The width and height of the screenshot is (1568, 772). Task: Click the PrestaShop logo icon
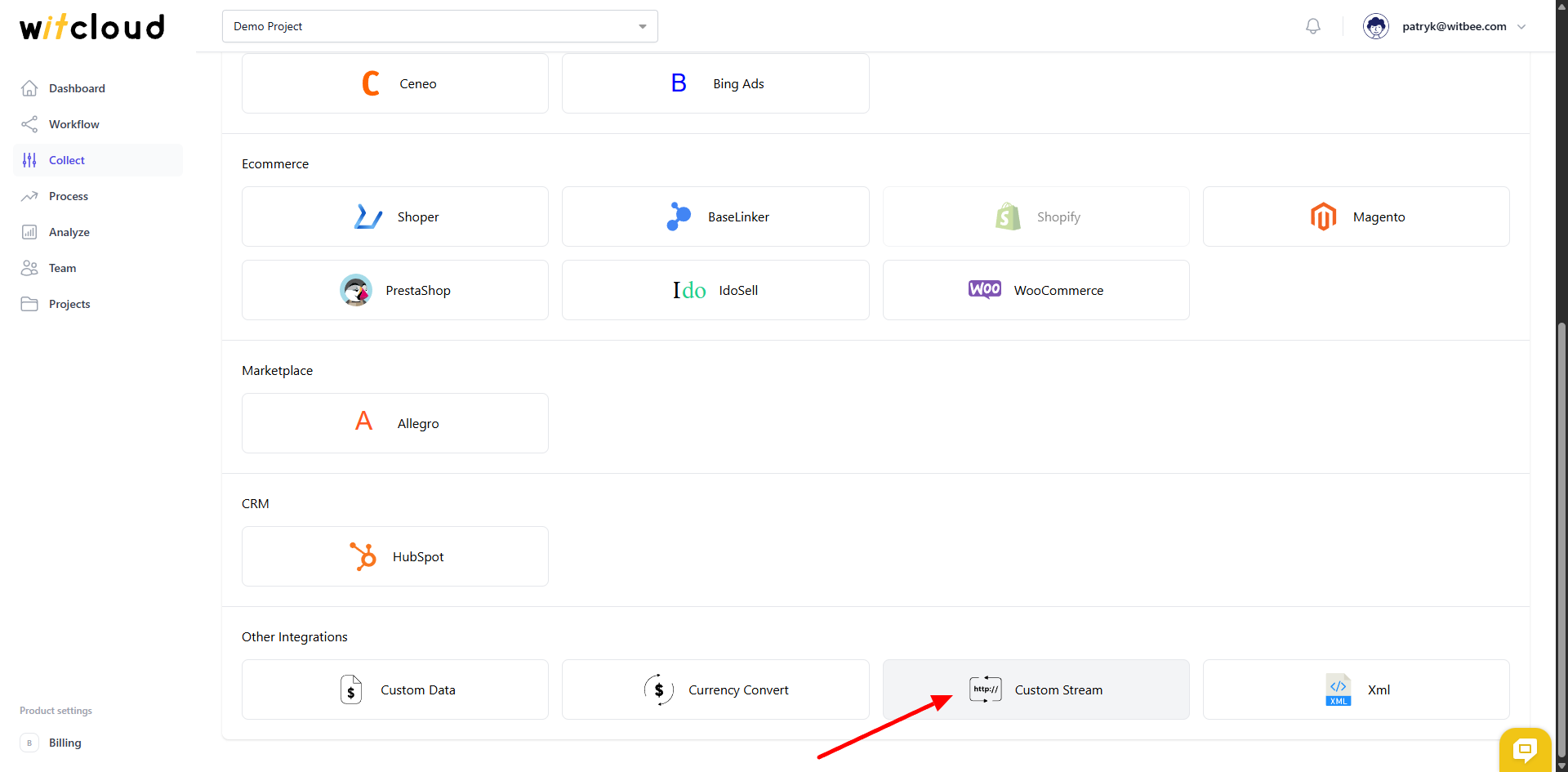point(356,290)
